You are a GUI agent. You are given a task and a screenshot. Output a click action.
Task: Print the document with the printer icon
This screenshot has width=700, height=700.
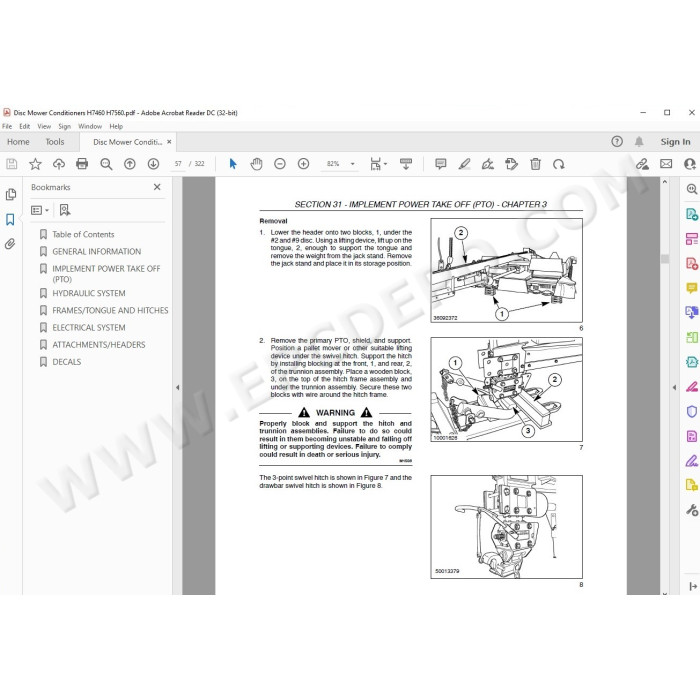coord(82,164)
